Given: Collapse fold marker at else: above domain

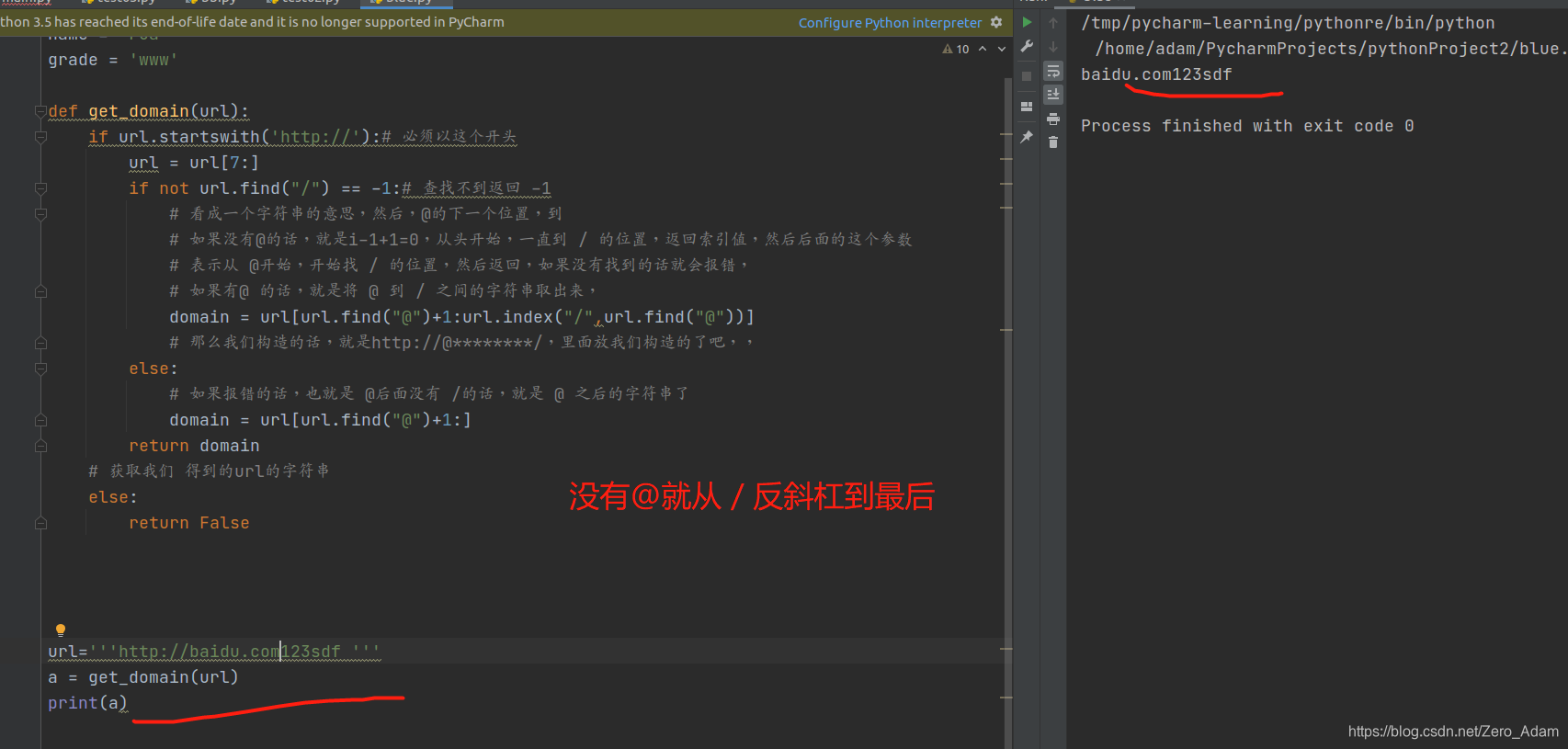Looking at the screenshot, I should pyautogui.click(x=40, y=369).
